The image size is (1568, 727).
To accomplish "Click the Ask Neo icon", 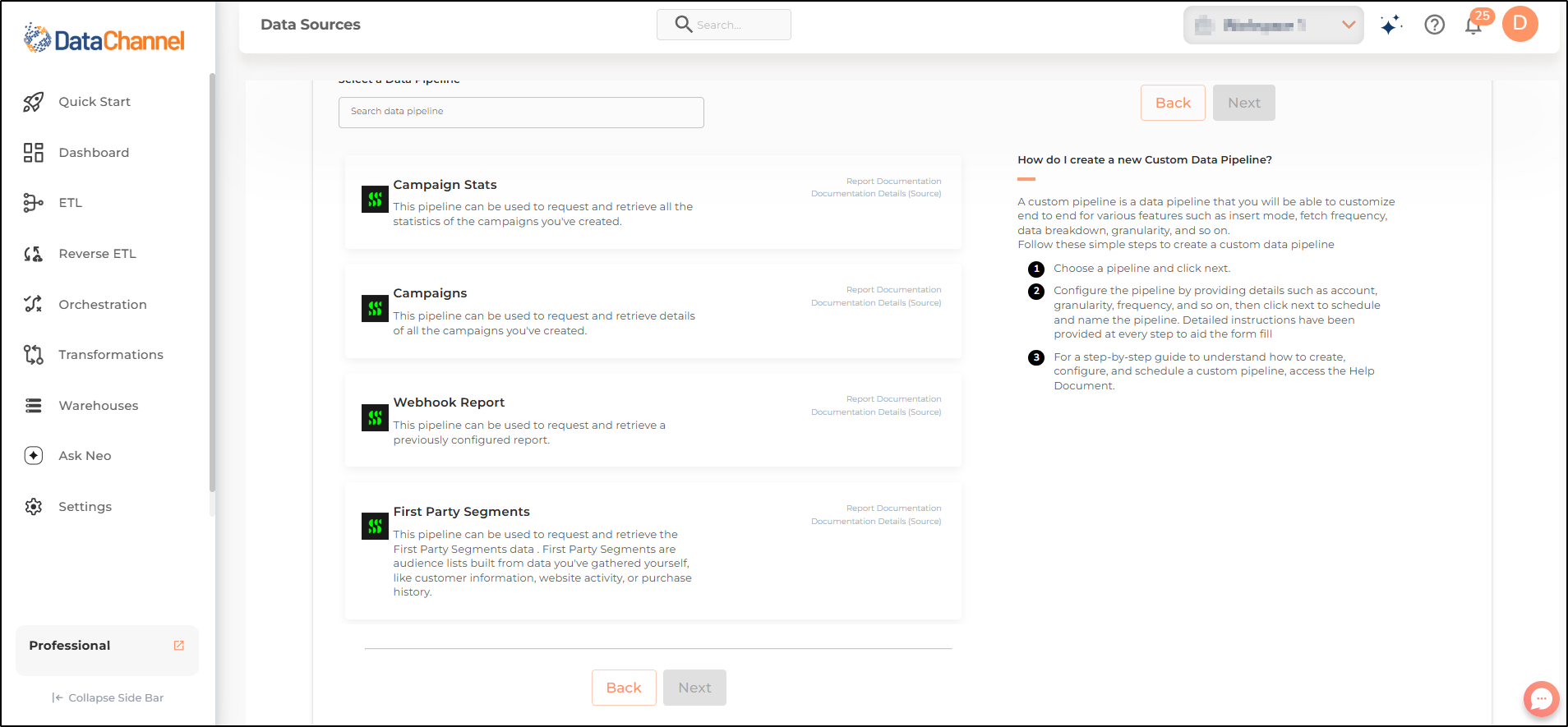I will tap(33, 456).
